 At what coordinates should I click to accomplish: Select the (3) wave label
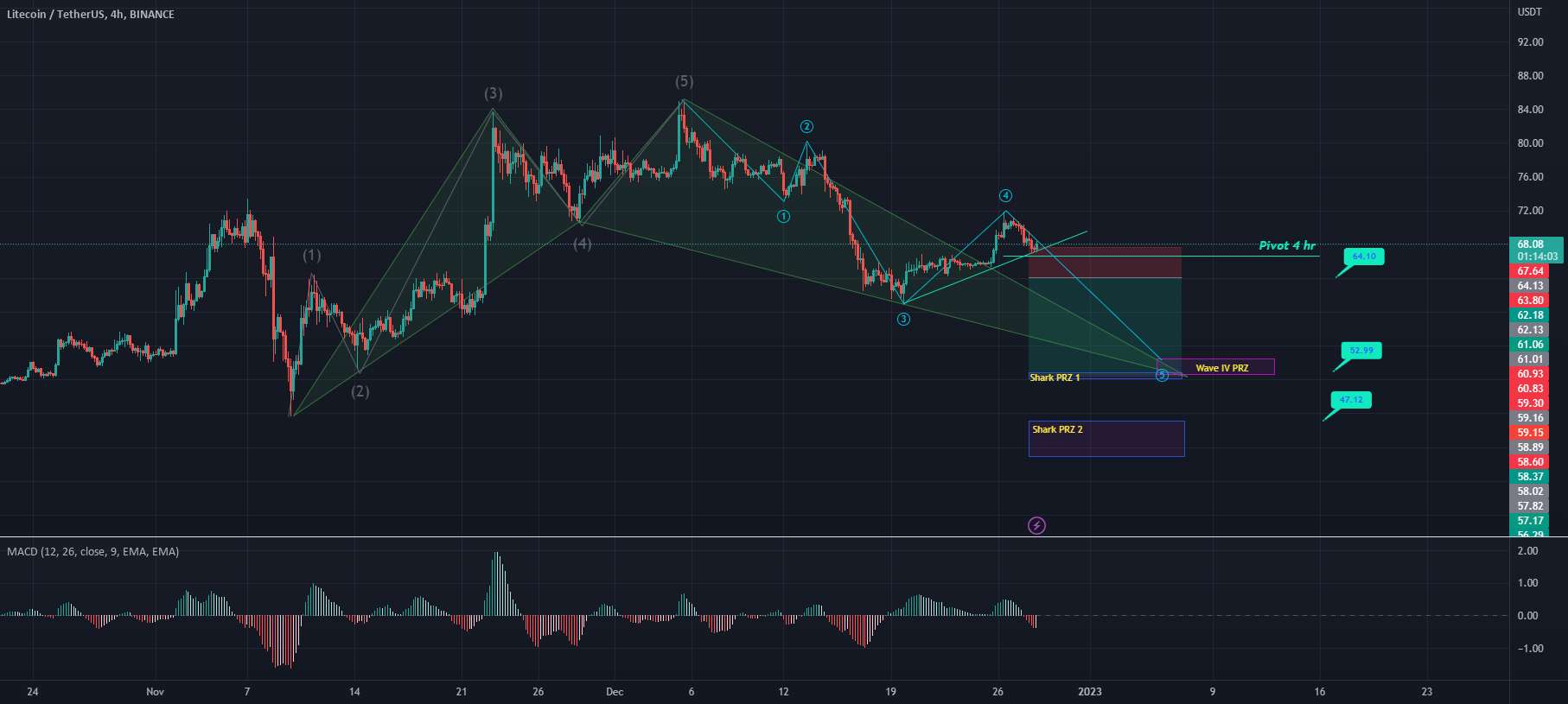494,93
